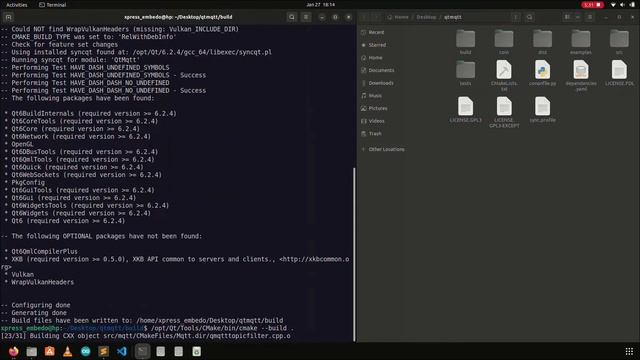Click Desktop in the Files path bar
Screen dimensions: 640x360
[x=426, y=17]
